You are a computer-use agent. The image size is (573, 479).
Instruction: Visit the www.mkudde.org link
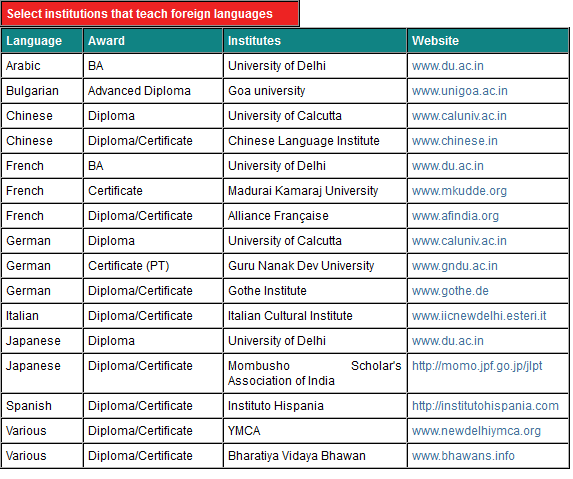pos(459,191)
